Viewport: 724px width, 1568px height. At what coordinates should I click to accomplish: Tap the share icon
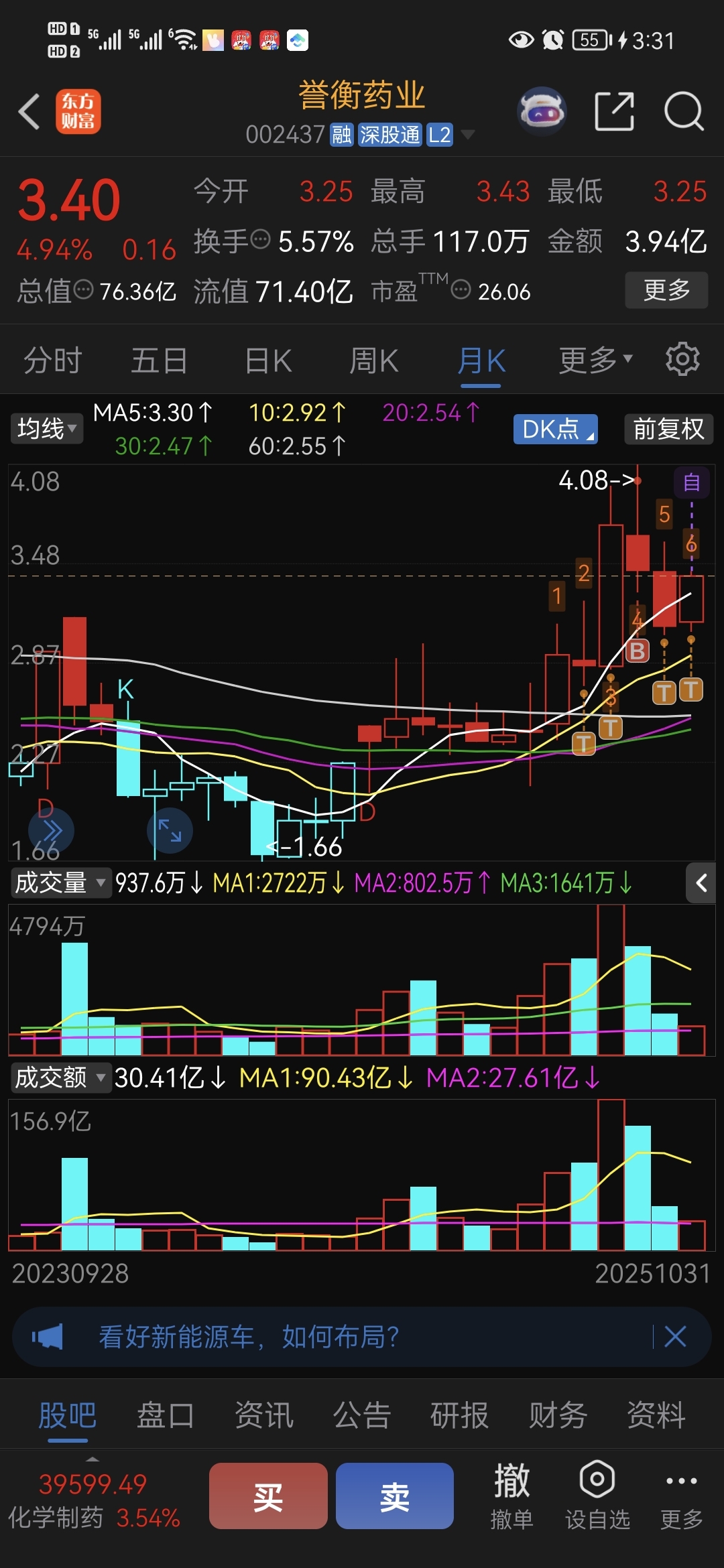[x=614, y=111]
